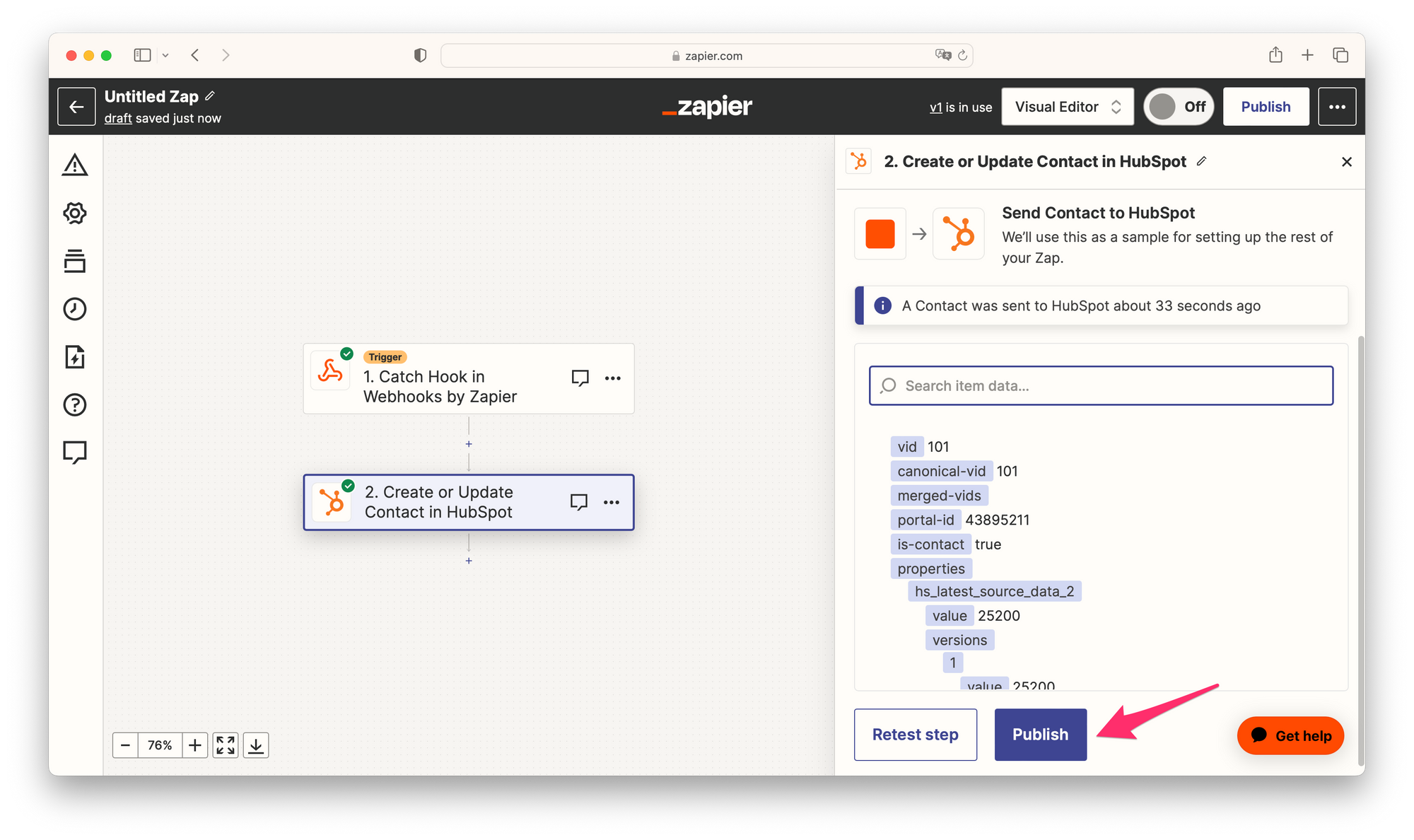Rename step with pencil beside HubSpot title

click(1201, 161)
